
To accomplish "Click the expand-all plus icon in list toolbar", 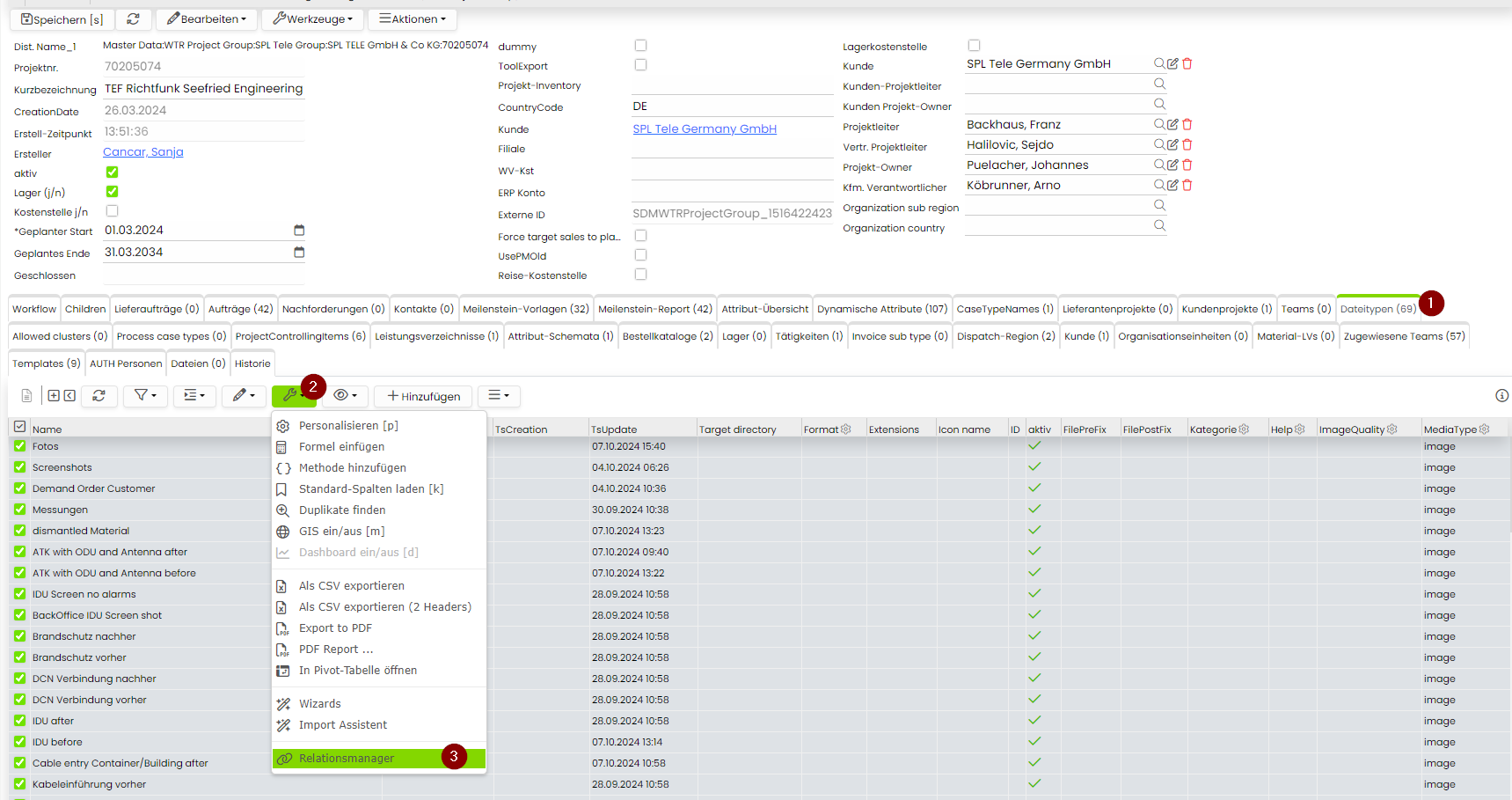I will coord(54,396).
